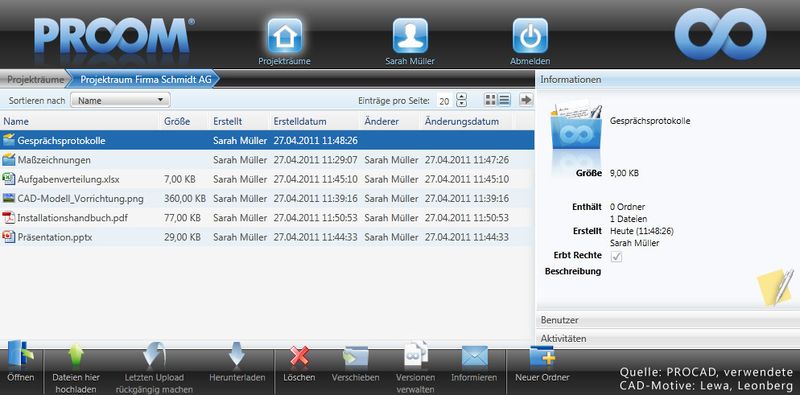The height and width of the screenshot is (395, 800).
Task: Click the Informieren envelope icon
Action: [474, 356]
